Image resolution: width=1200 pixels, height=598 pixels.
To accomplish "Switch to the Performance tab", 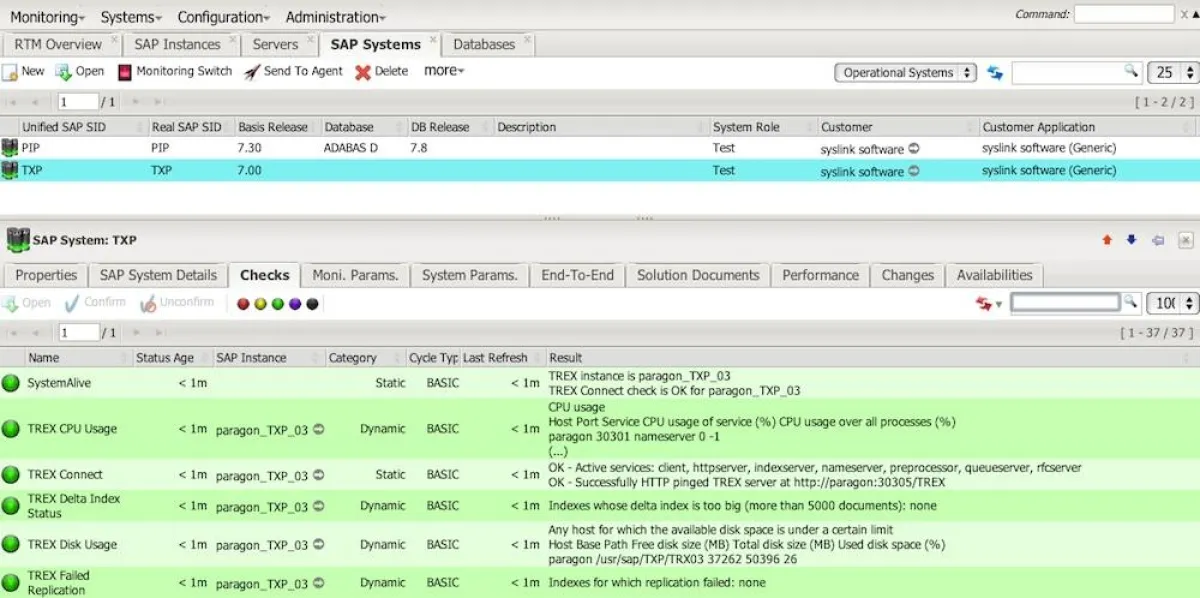I will 820,275.
